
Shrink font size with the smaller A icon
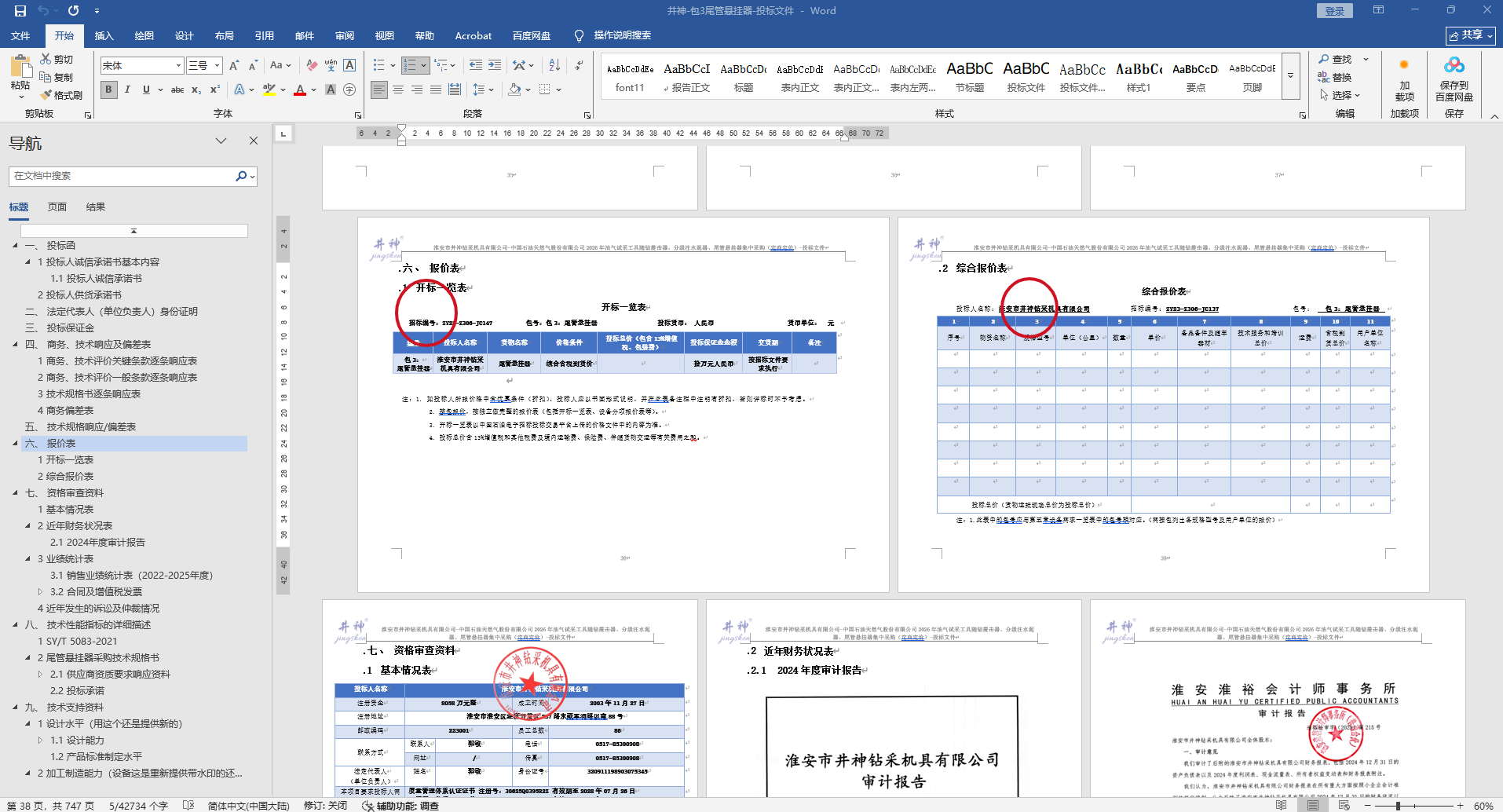click(x=253, y=66)
